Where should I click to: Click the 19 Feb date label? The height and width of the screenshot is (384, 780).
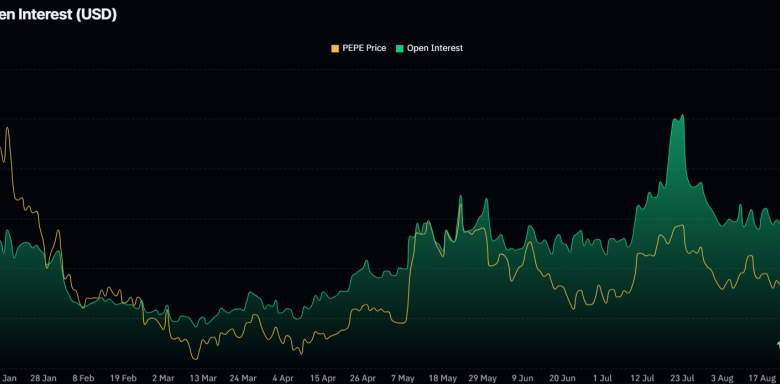(123, 379)
